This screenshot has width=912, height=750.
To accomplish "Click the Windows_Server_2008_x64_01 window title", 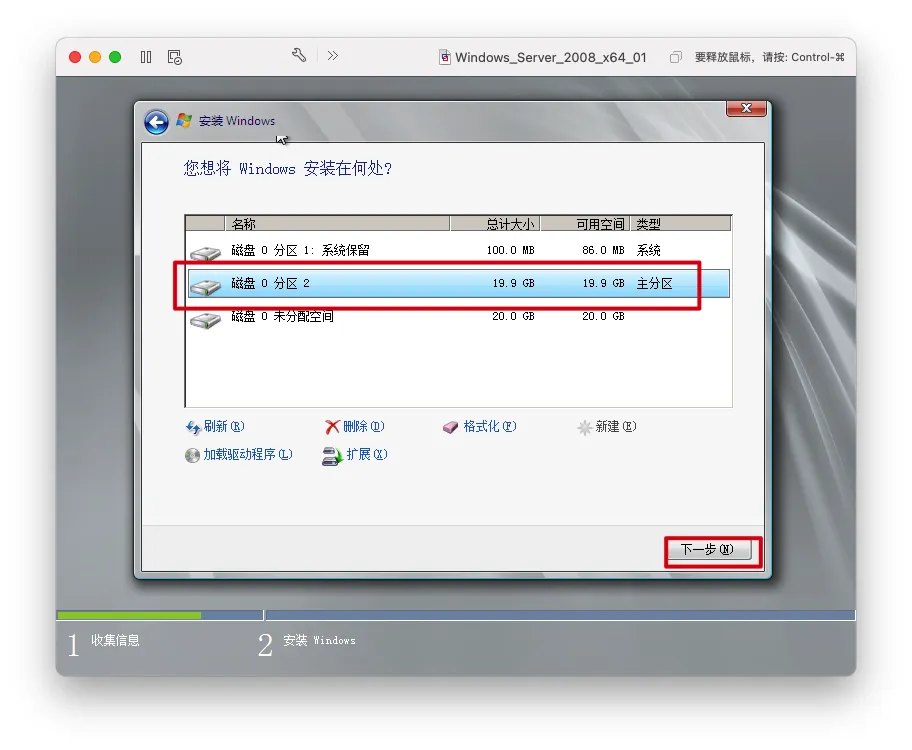I will coord(551,57).
